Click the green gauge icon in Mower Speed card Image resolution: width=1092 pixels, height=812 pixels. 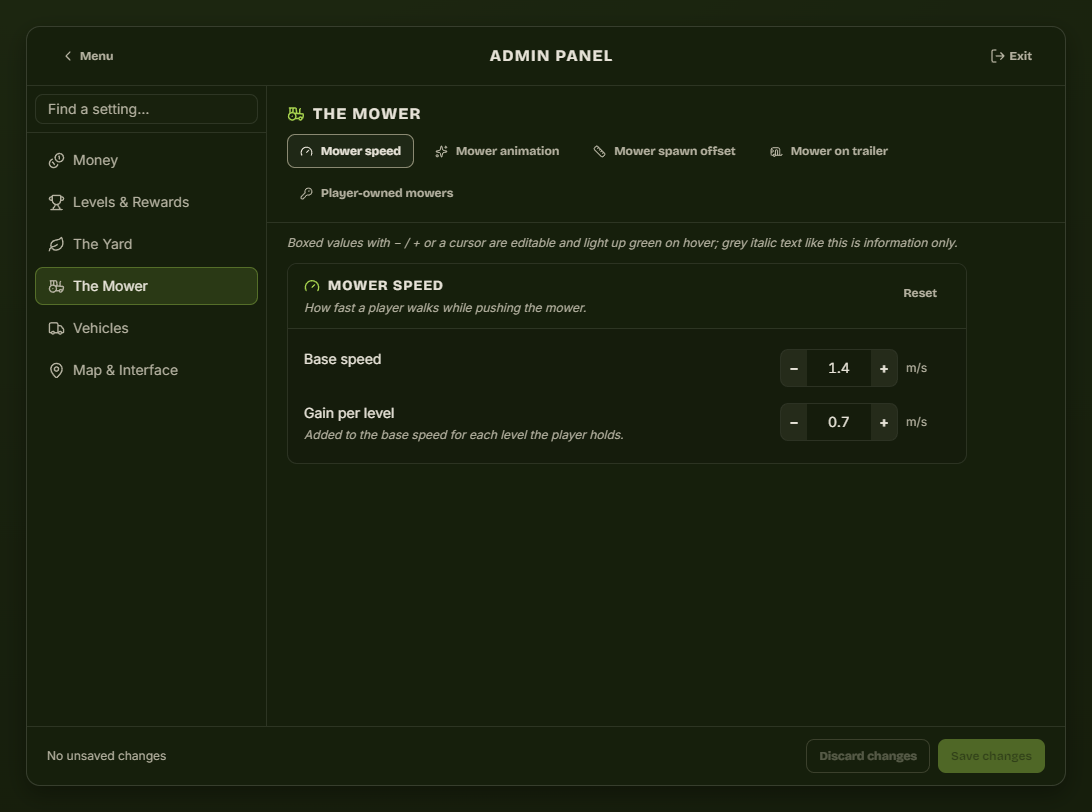point(312,286)
